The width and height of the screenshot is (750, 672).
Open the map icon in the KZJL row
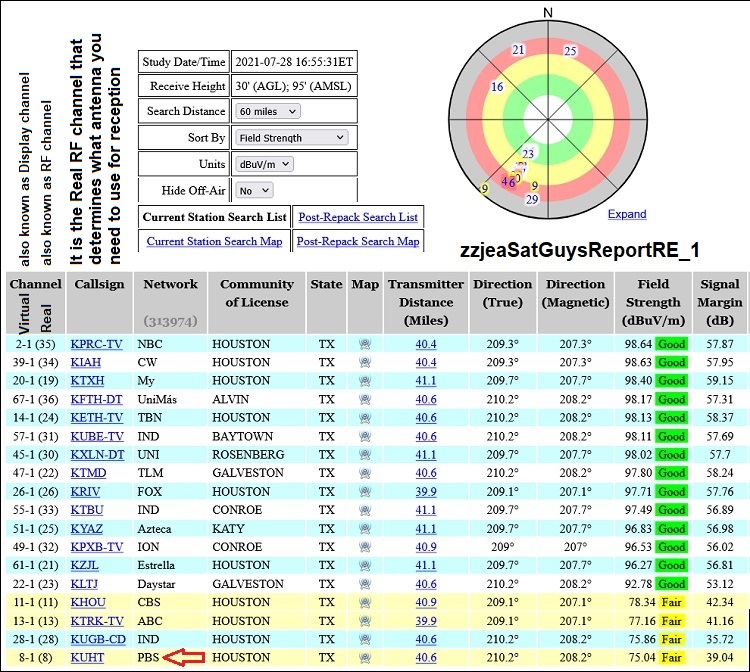tap(365, 565)
